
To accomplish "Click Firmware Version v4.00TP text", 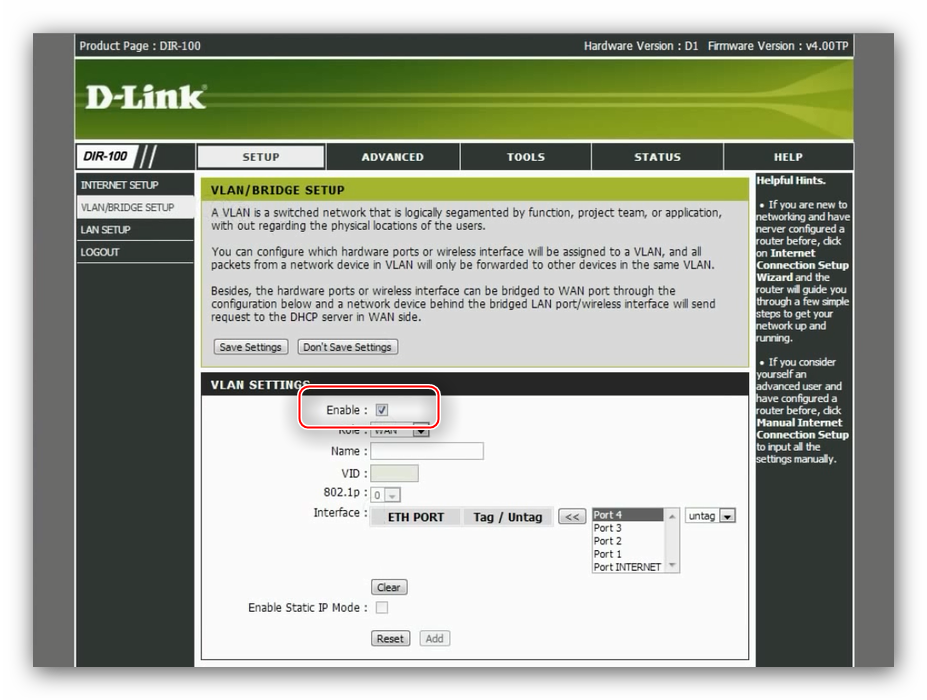I will [x=778, y=46].
